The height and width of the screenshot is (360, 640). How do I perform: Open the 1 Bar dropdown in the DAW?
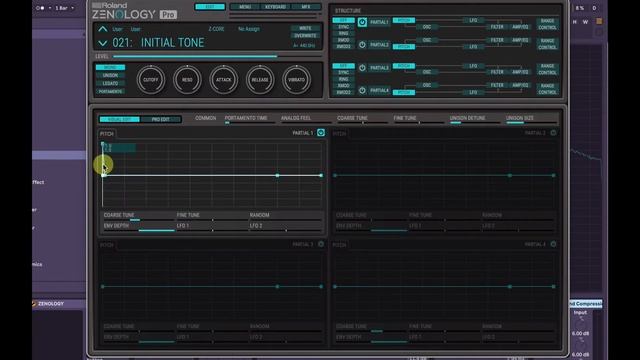[x=64, y=8]
